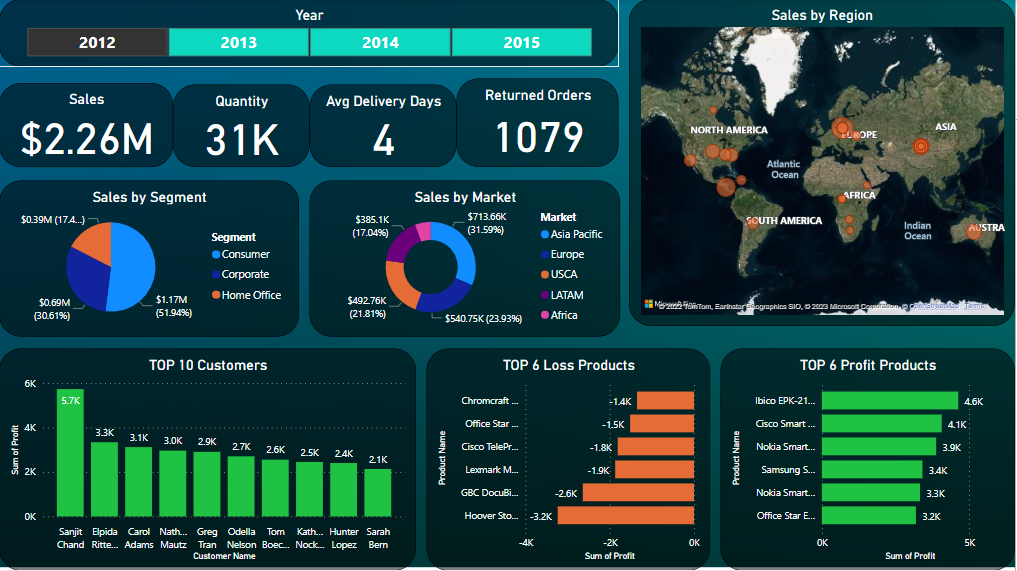This screenshot has width=1017, height=571.
Task: Select Corporate in the Segment legend
Action: (x=245, y=275)
